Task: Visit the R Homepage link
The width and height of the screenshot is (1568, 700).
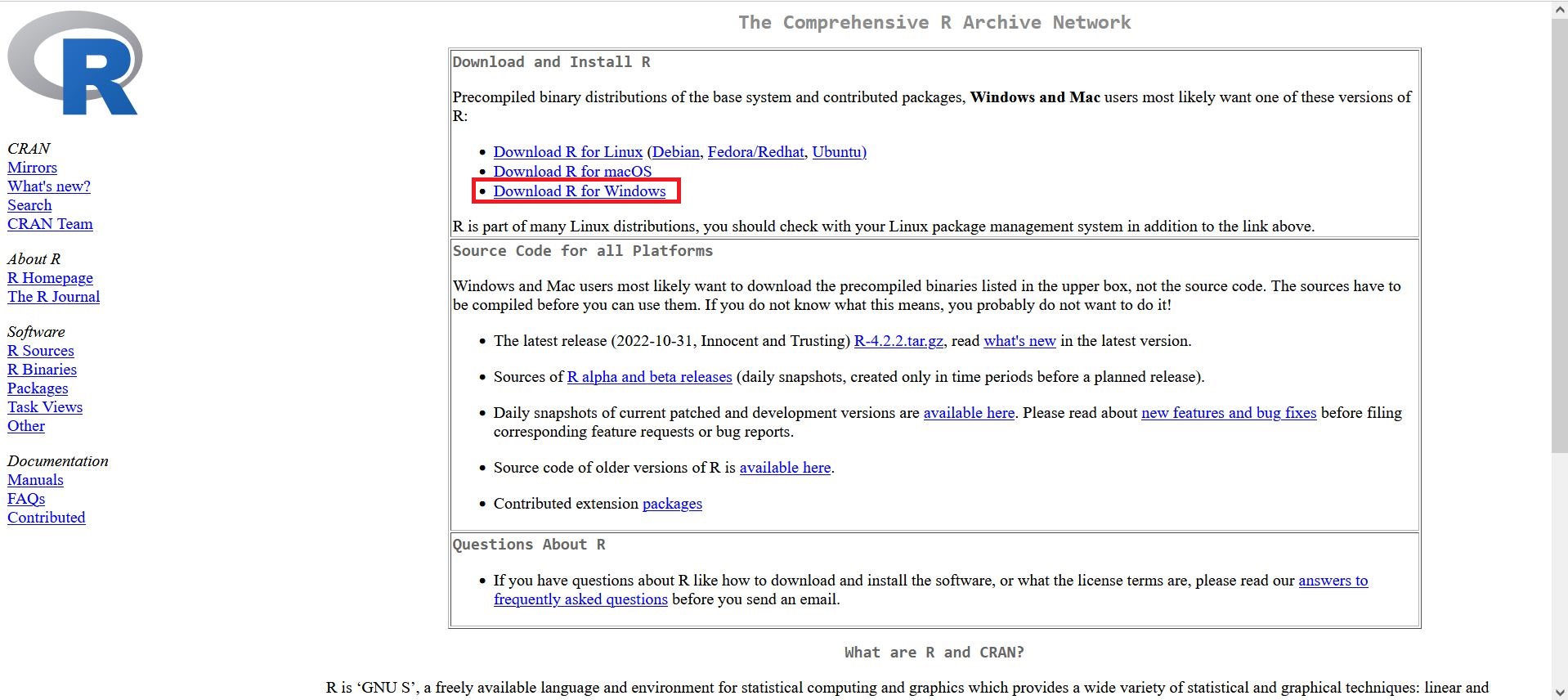Action: [50, 278]
